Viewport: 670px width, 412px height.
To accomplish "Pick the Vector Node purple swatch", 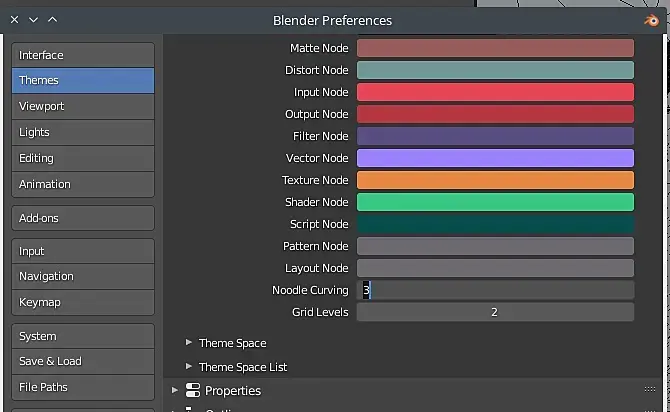I will [x=495, y=158].
